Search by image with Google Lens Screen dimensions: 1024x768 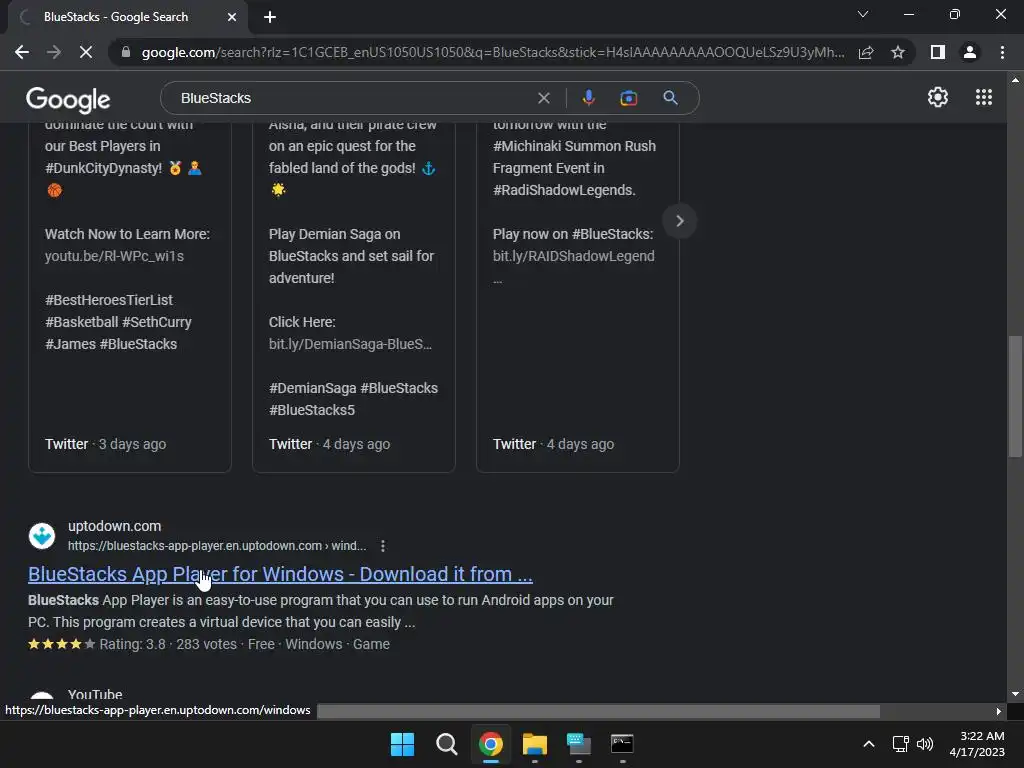(x=628, y=98)
